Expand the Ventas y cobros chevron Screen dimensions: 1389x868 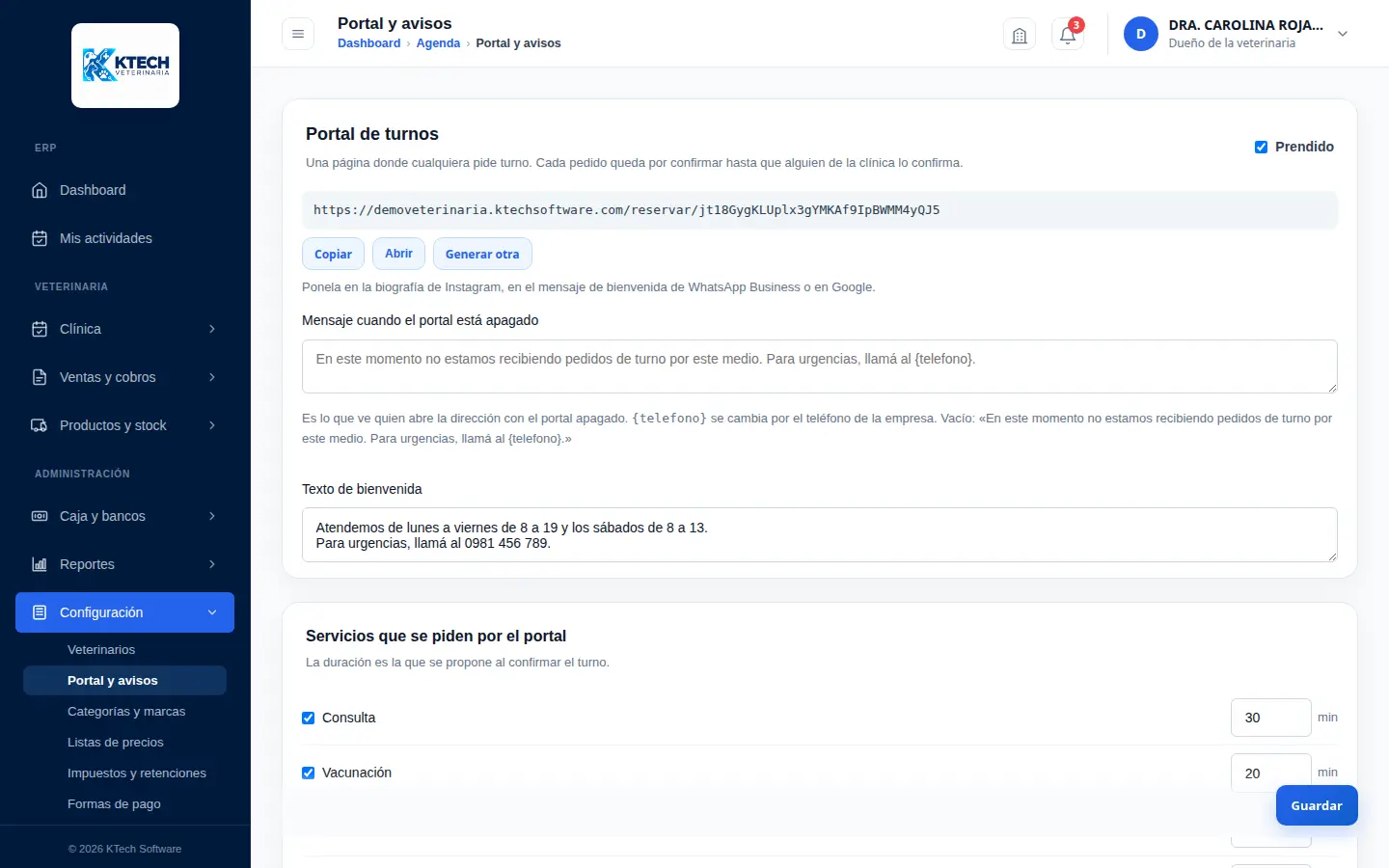click(x=212, y=377)
